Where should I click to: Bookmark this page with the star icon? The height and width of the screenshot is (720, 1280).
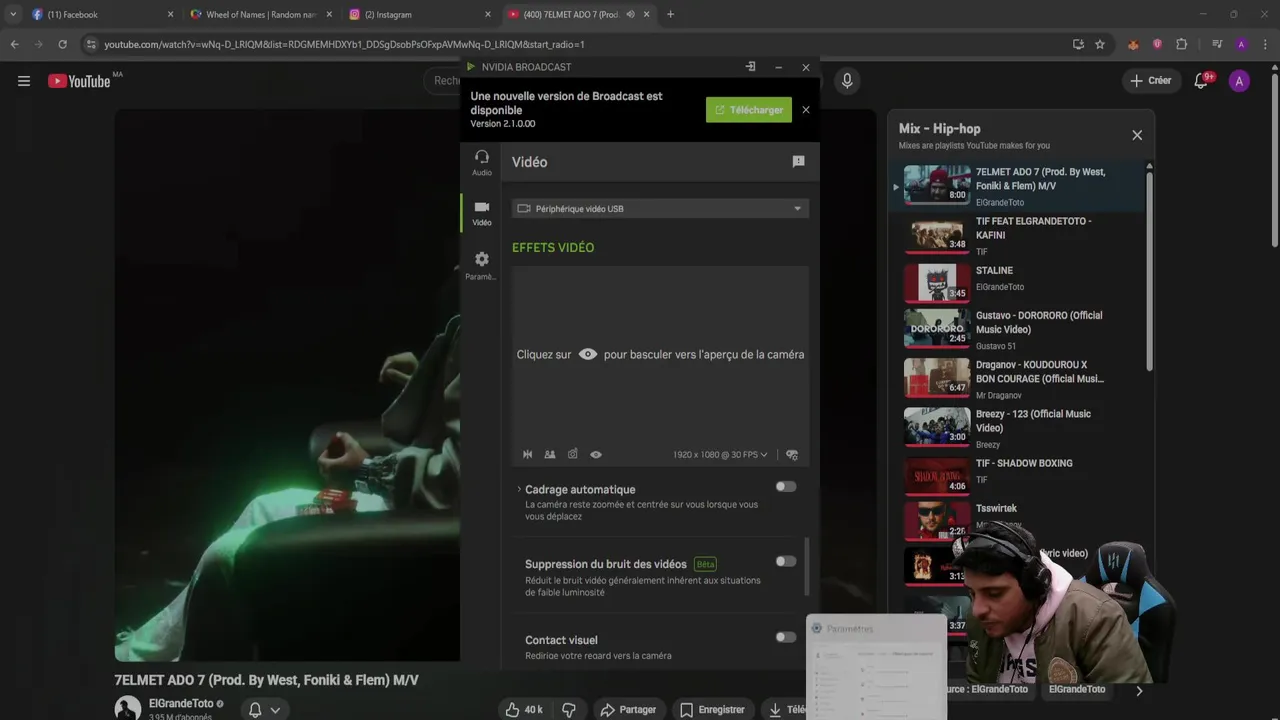[1100, 44]
